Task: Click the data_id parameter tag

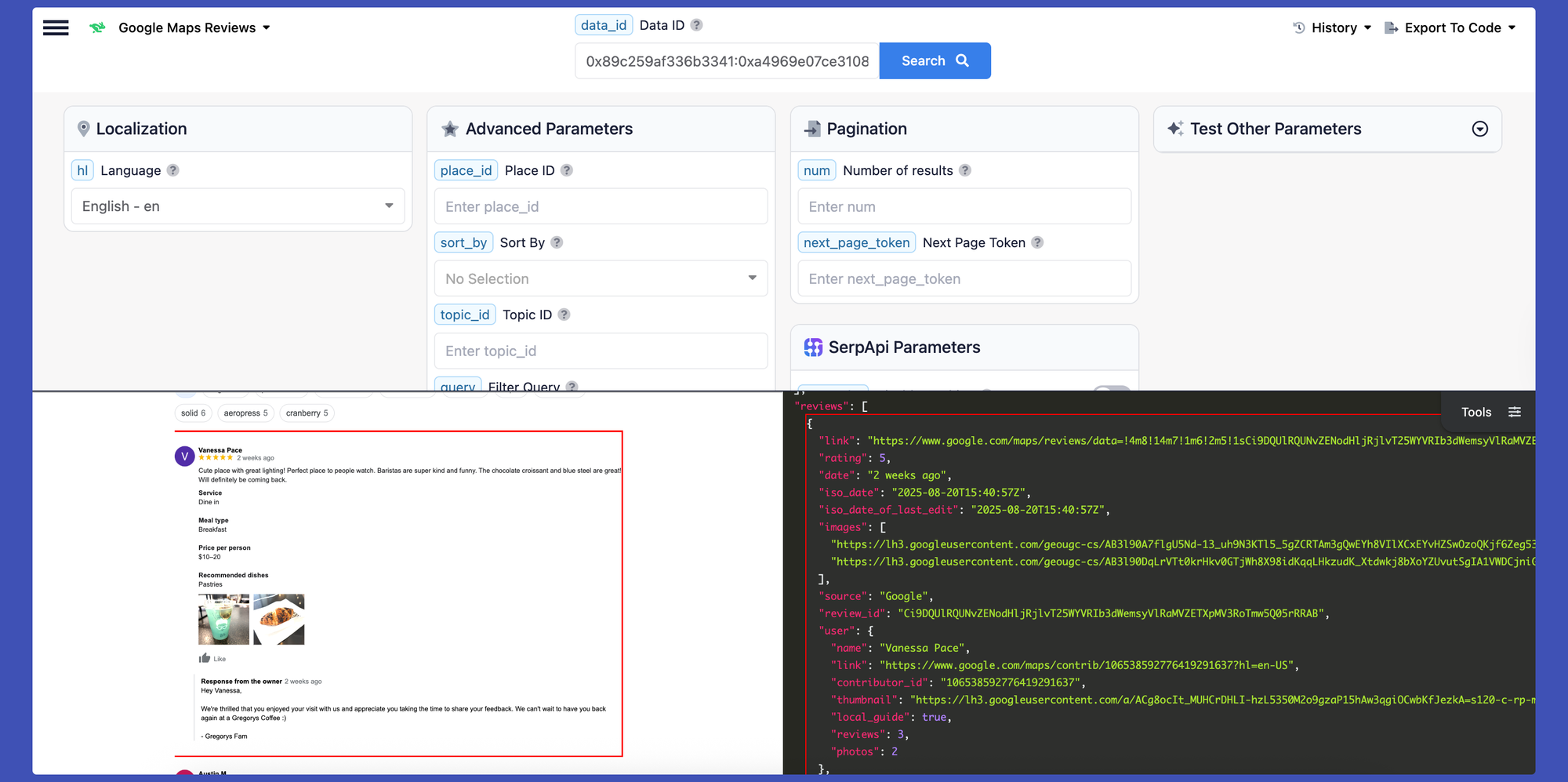Action: [604, 25]
